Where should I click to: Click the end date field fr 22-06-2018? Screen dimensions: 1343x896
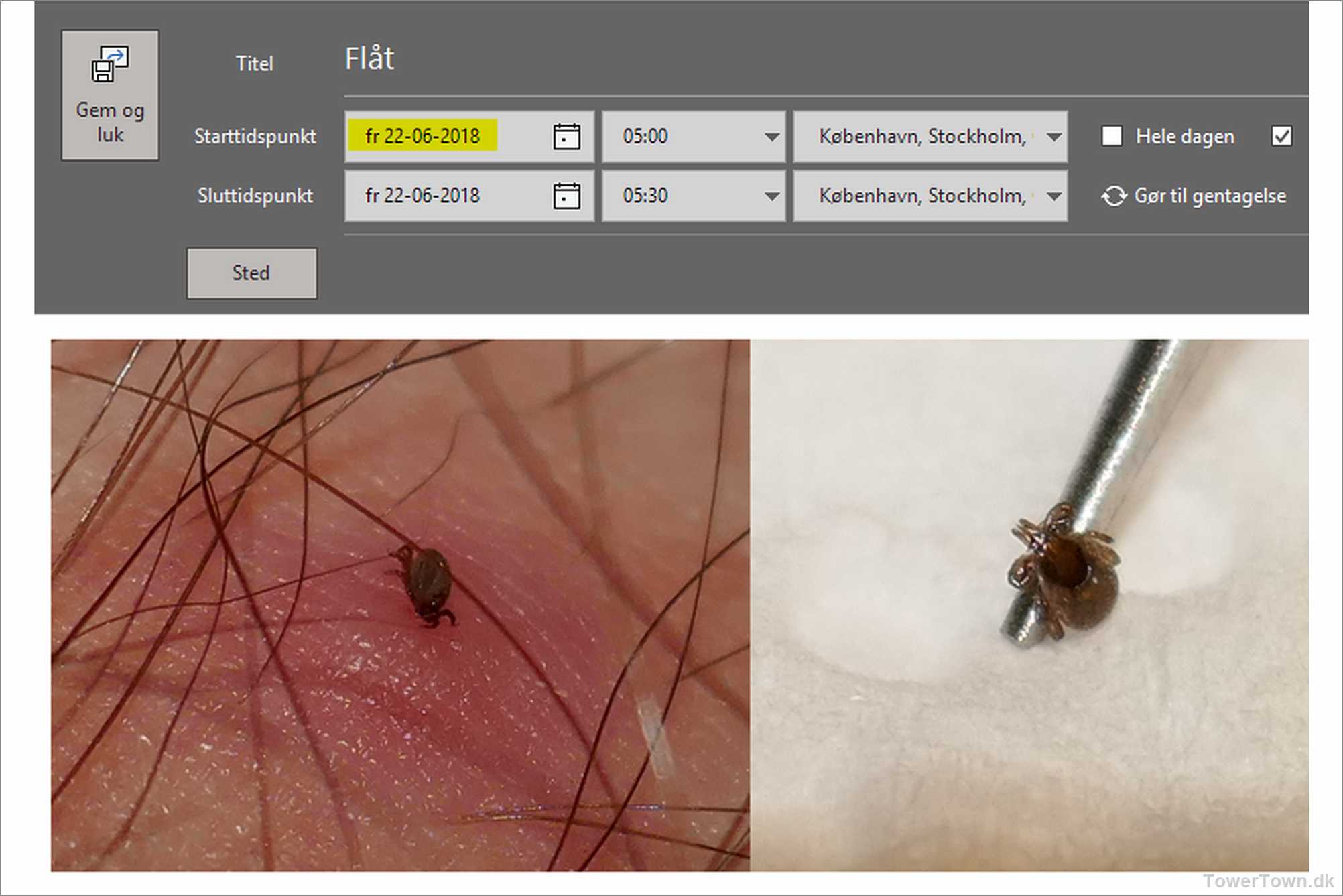[x=423, y=196]
